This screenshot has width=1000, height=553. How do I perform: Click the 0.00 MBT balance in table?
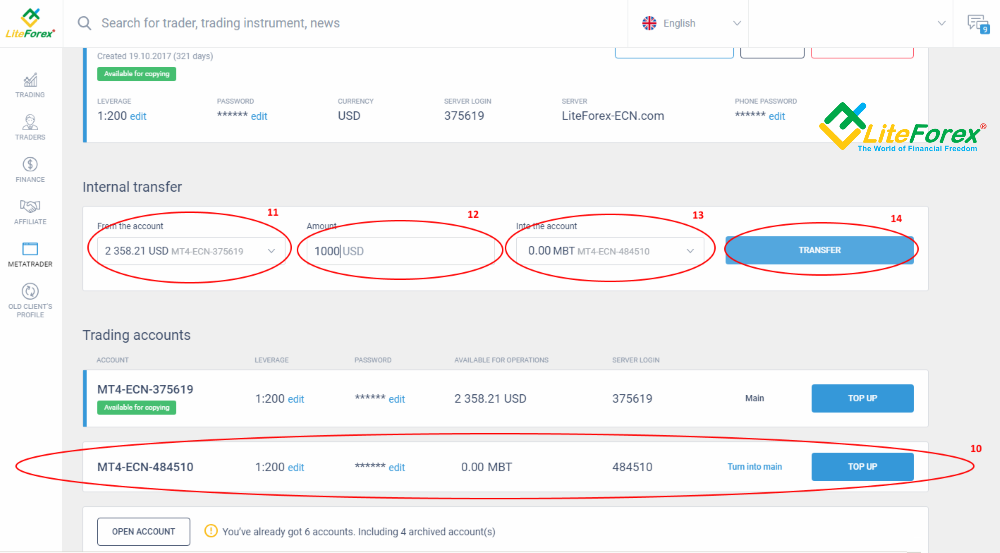pos(486,467)
